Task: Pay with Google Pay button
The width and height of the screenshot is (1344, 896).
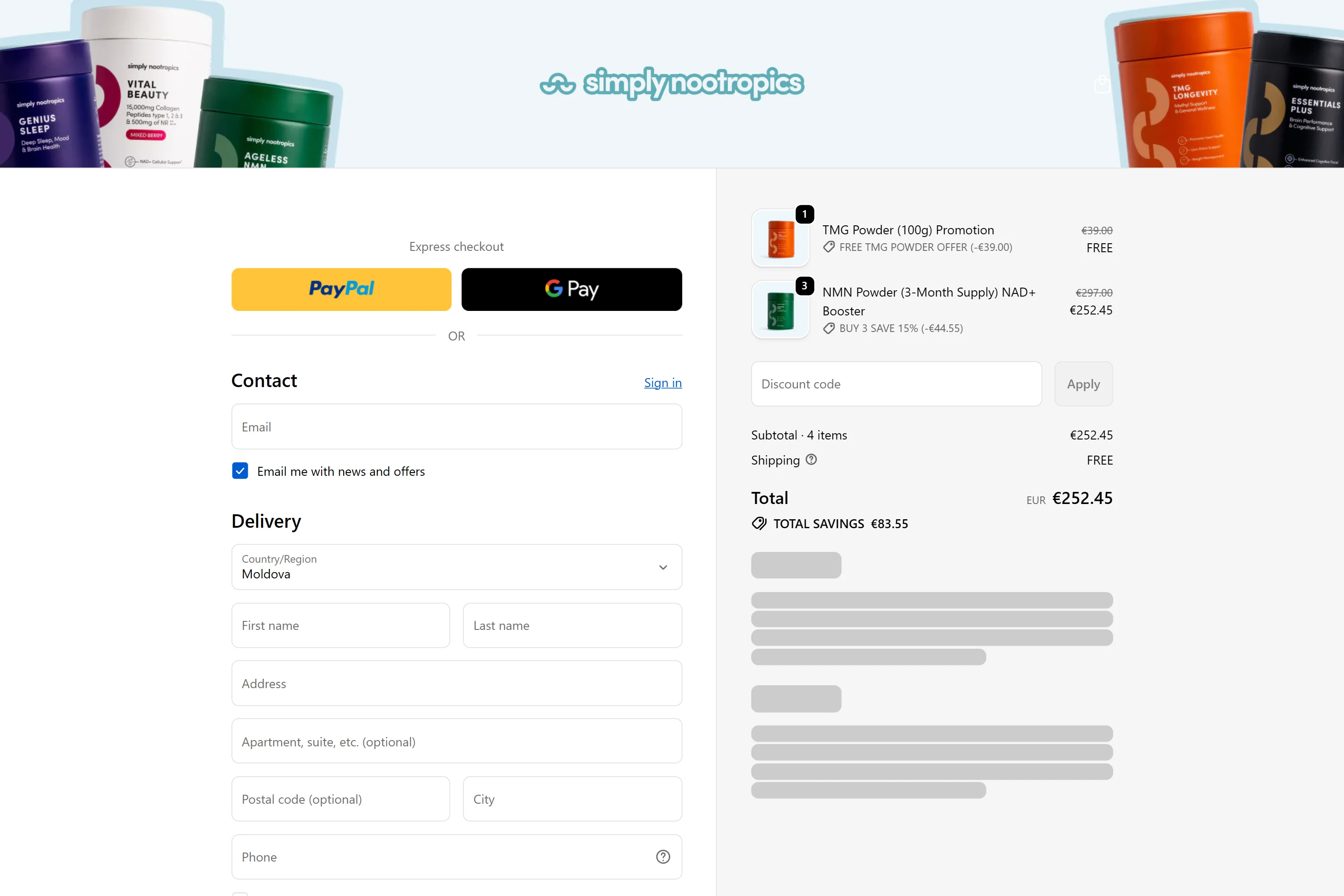Action: click(572, 289)
